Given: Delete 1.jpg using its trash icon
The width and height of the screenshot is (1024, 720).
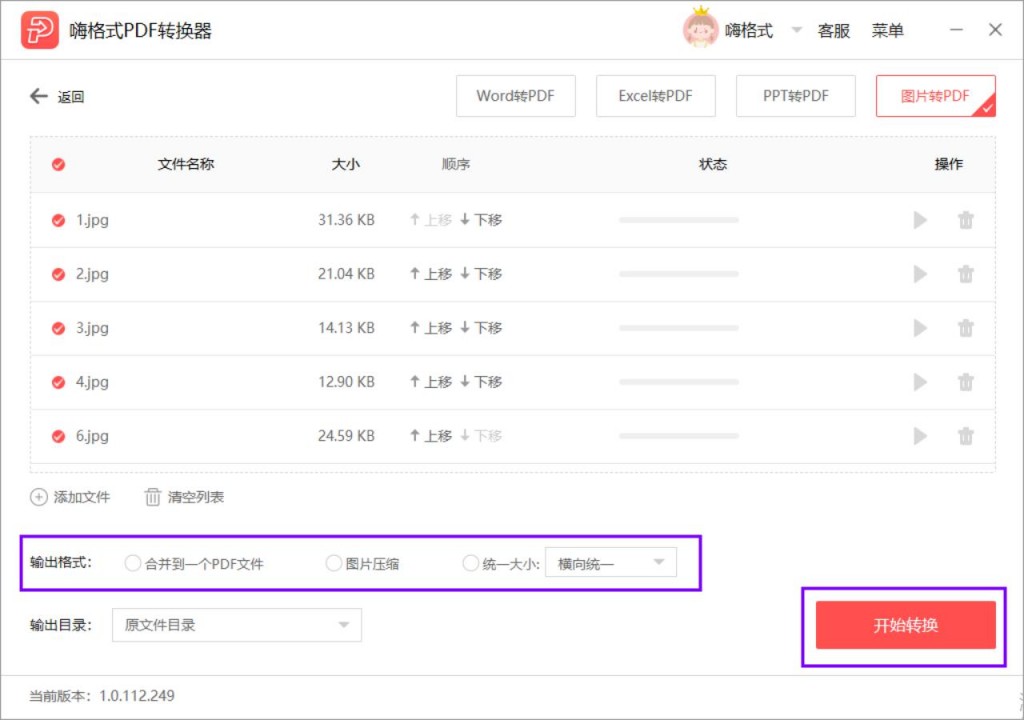Looking at the screenshot, I should 966,220.
